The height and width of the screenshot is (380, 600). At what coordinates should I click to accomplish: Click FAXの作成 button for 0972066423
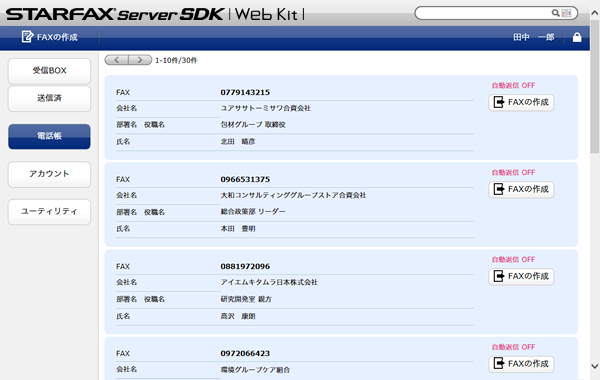coord(521,364)
